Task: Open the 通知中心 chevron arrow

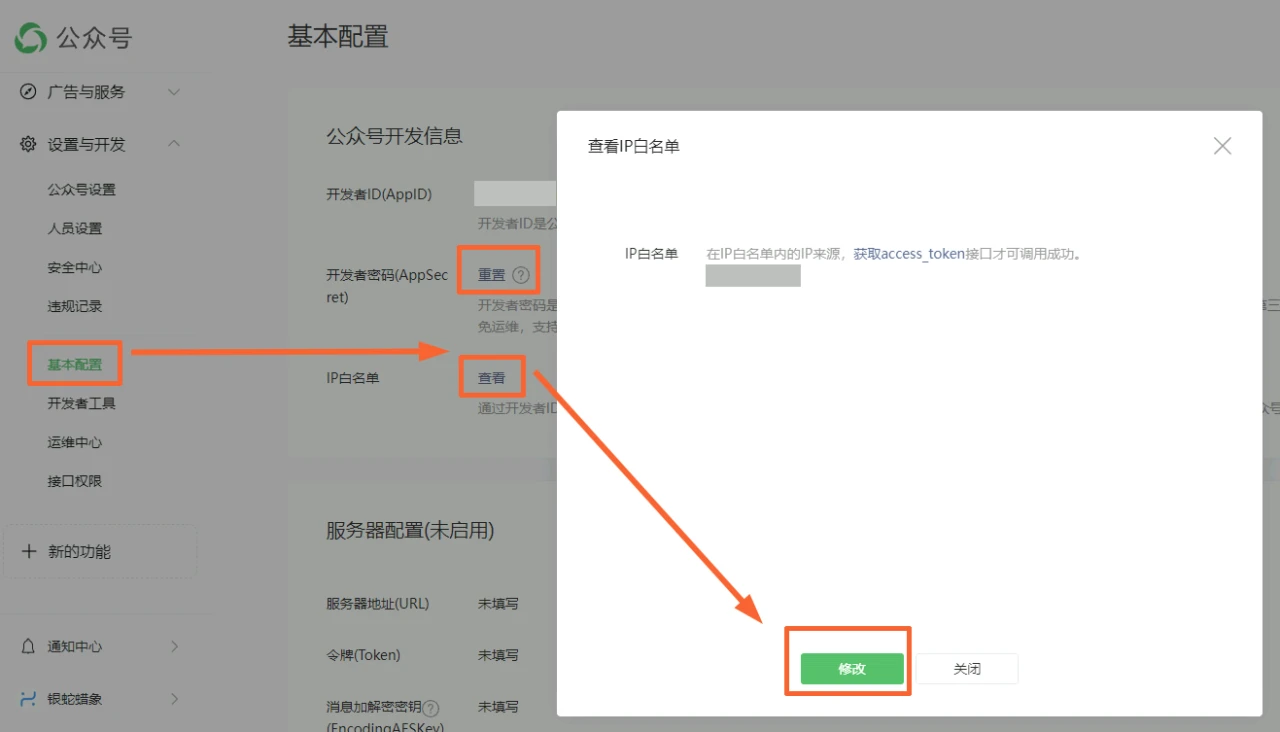Action: 175,646
